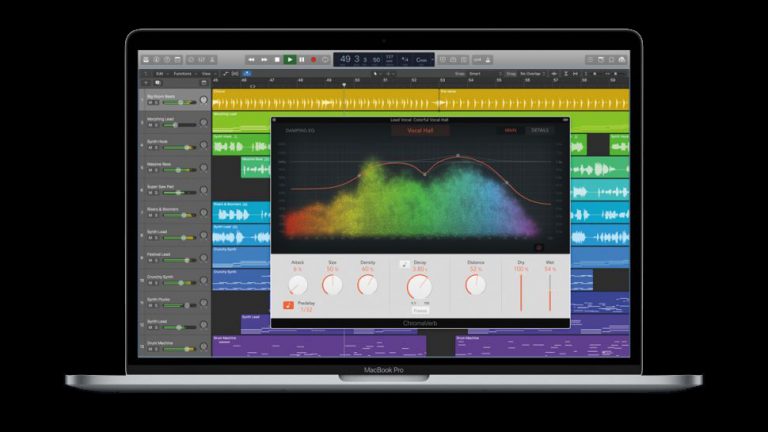Click the green Play button

point(289,60)
